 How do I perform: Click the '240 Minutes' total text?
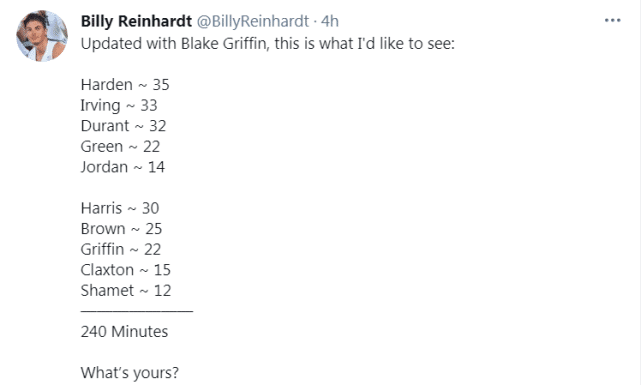pos(124,331)
